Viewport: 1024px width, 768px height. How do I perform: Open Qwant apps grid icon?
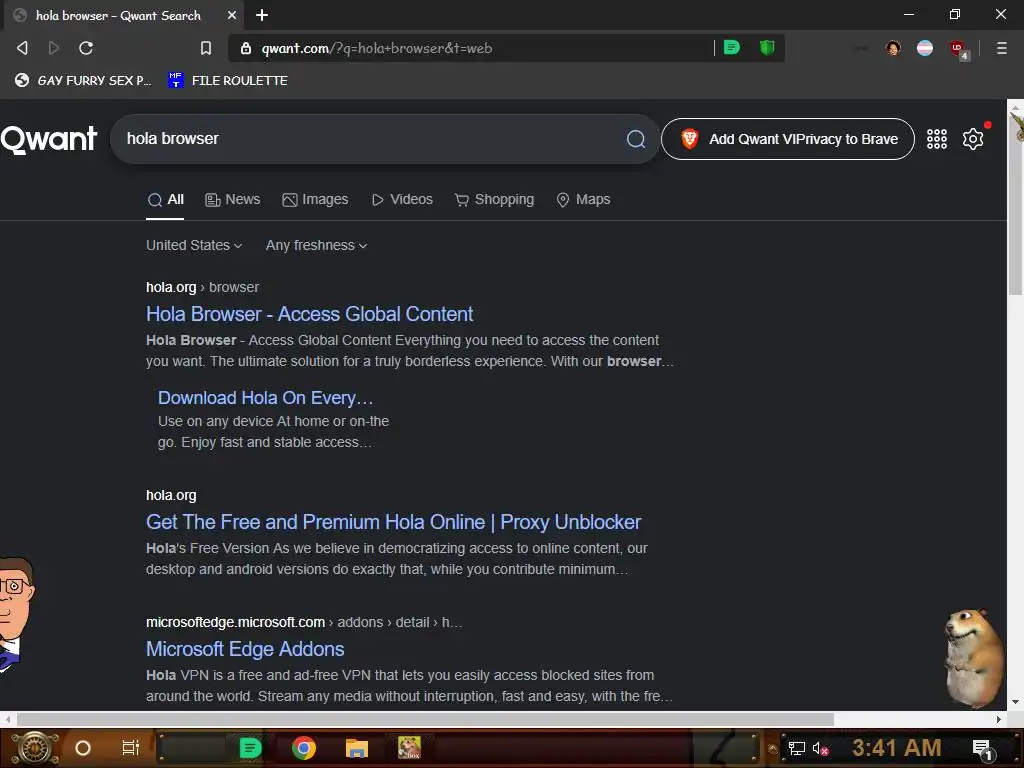(x=936, y=139)
